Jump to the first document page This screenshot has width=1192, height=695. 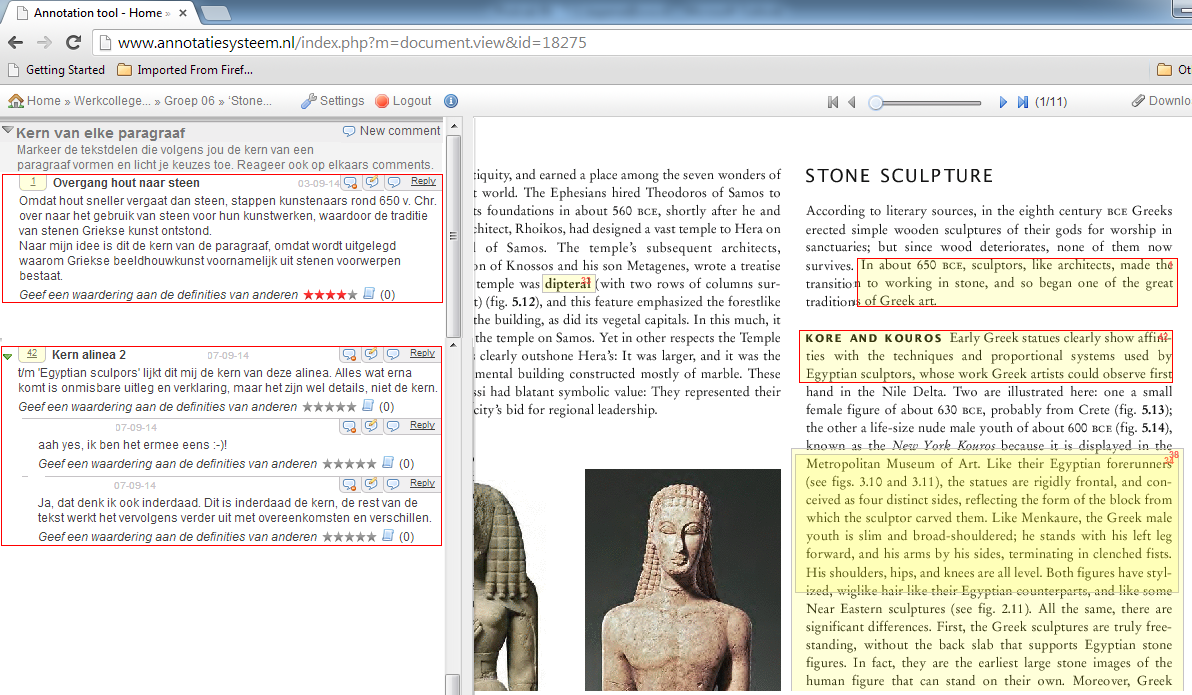833,102
